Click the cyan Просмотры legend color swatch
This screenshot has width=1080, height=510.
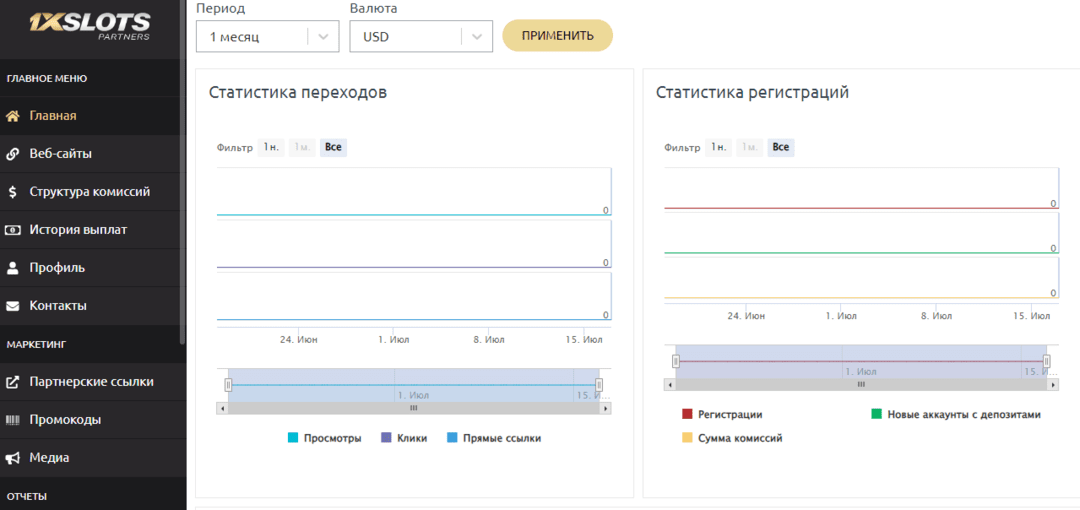[293, 438]
